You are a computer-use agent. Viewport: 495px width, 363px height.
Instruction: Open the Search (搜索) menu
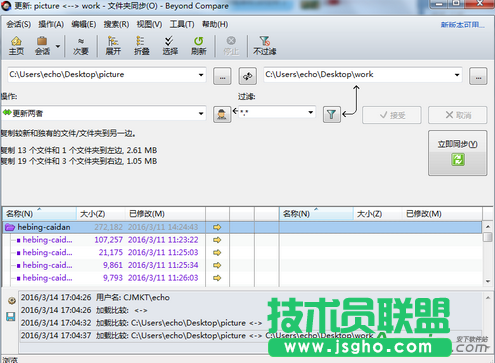116,24
